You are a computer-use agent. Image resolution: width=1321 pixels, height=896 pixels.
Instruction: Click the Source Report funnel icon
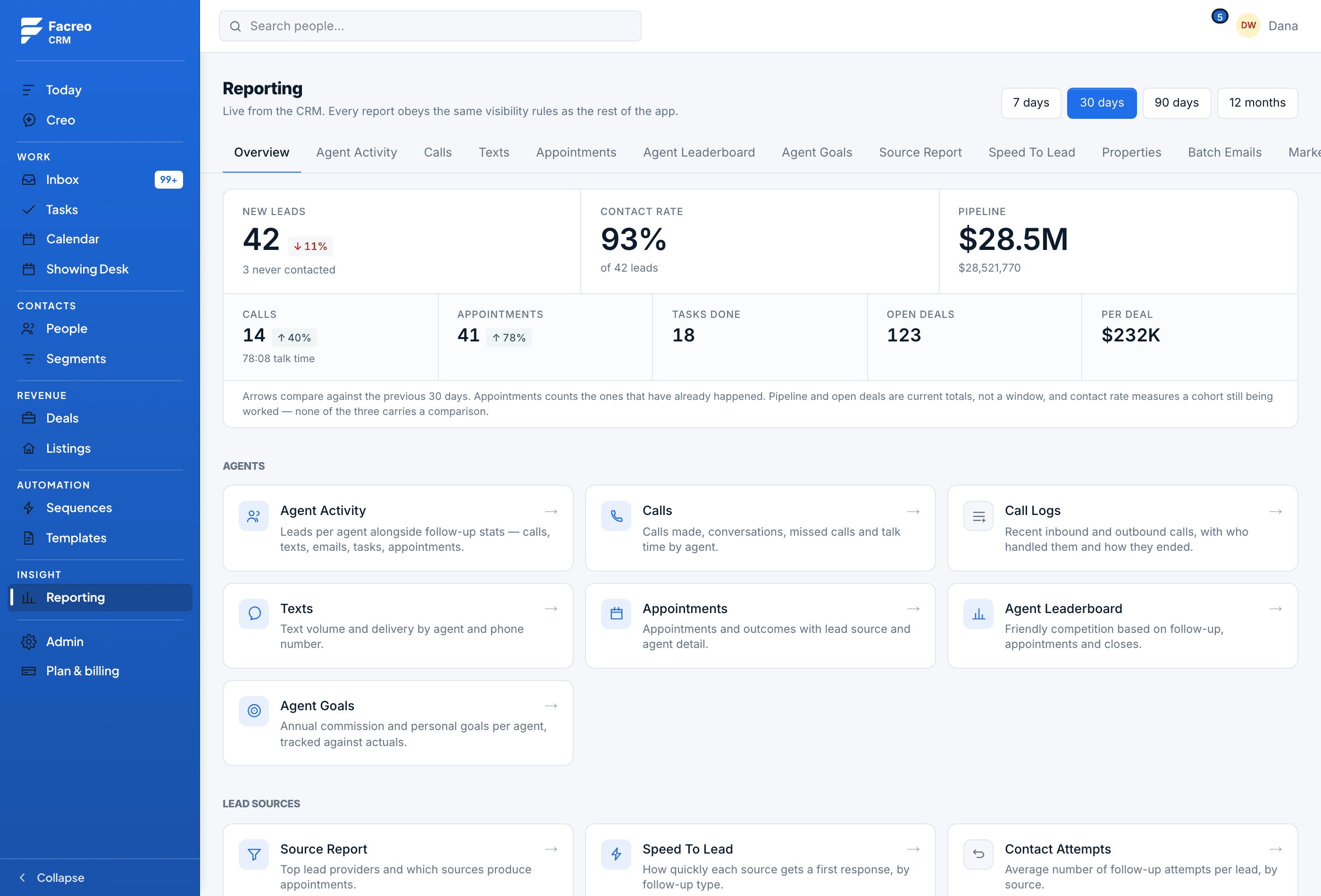coord(254,854)
